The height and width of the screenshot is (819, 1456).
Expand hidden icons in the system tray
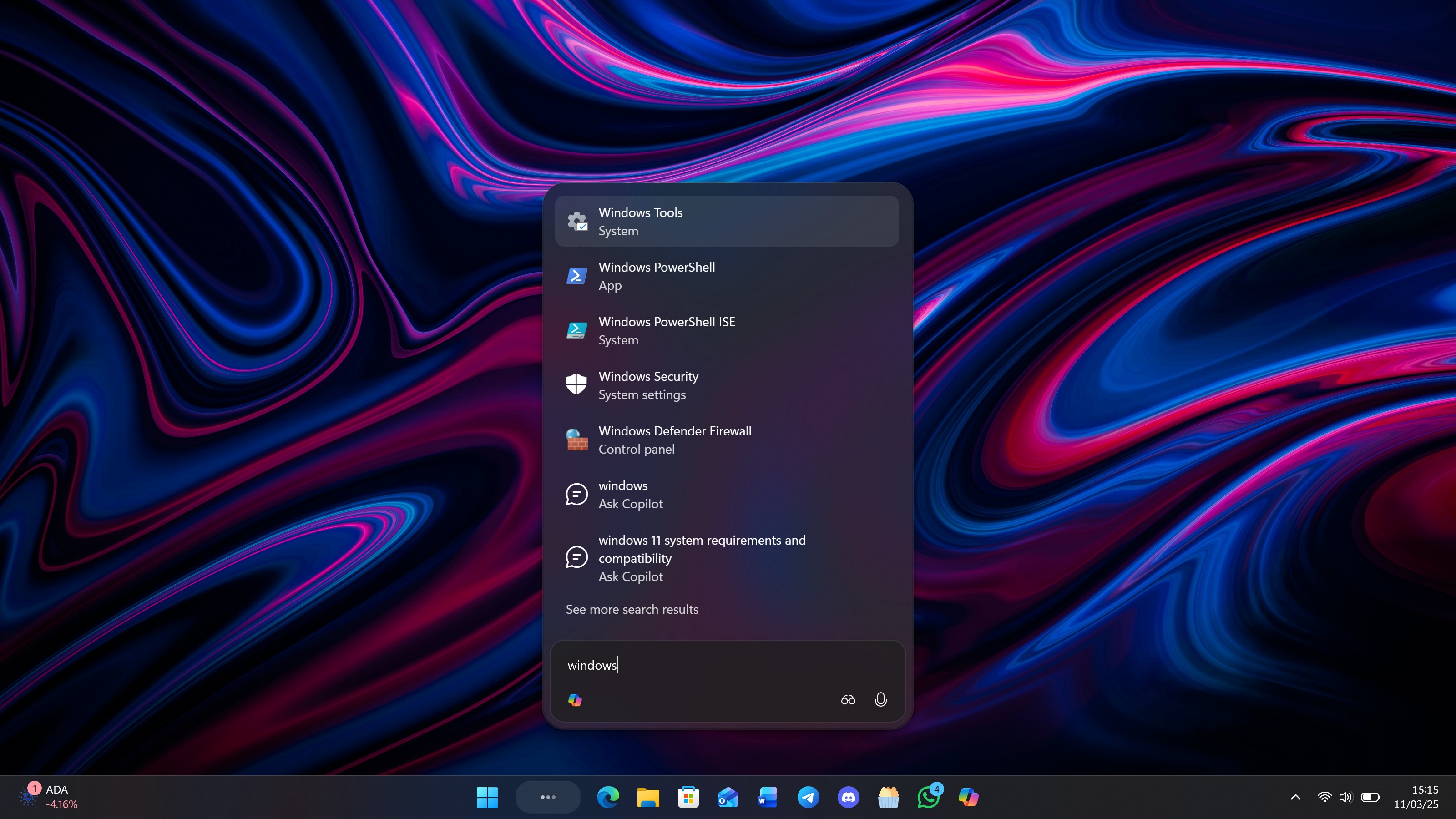click(1295, 797)
